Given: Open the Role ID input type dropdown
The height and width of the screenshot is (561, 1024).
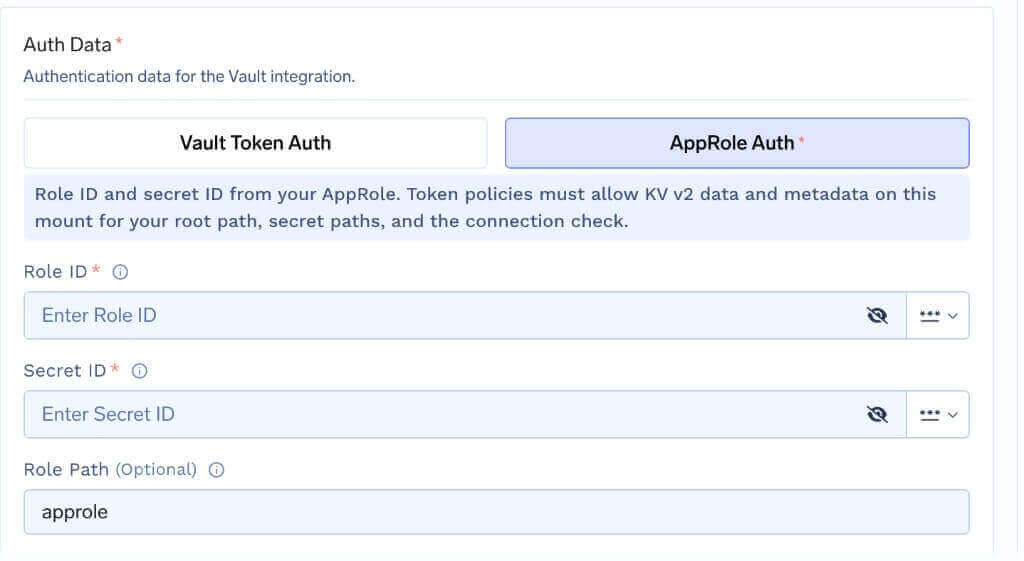Looking at the screenshot, I should [938, 316].
